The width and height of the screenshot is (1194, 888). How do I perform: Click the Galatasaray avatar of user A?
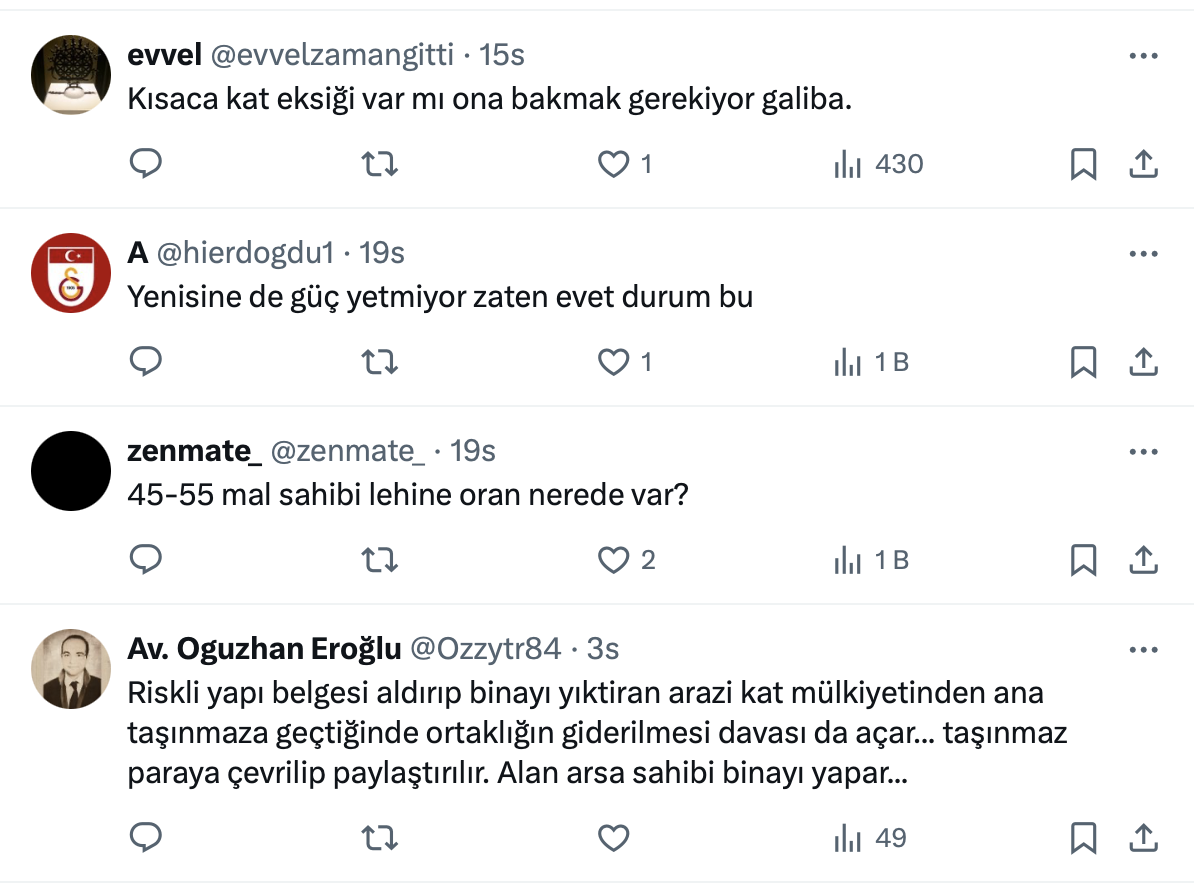click(70, 273)
